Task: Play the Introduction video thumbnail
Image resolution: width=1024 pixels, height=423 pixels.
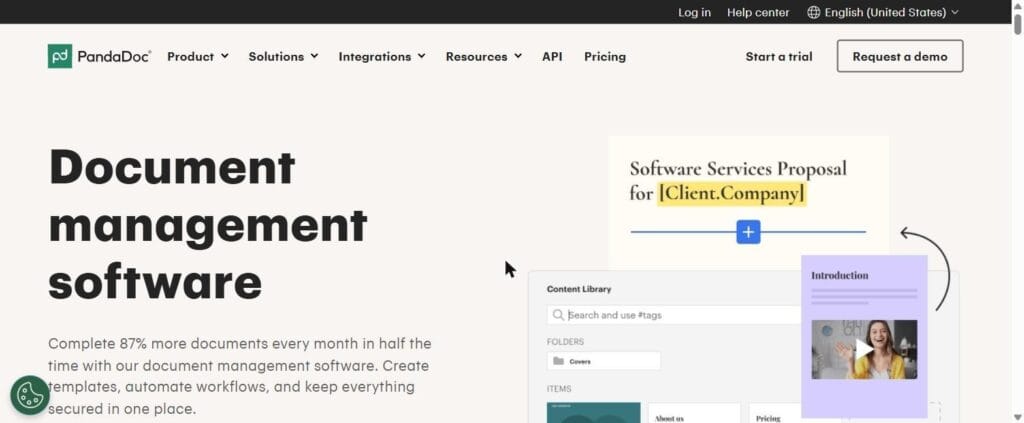Action: pyautogui.click(x=864, y=349)
